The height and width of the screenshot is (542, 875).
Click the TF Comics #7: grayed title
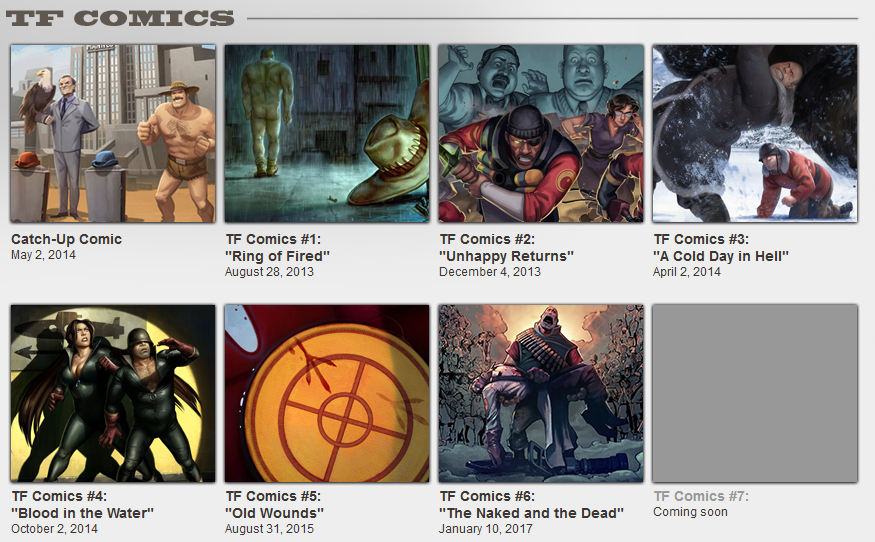[701, 496]
